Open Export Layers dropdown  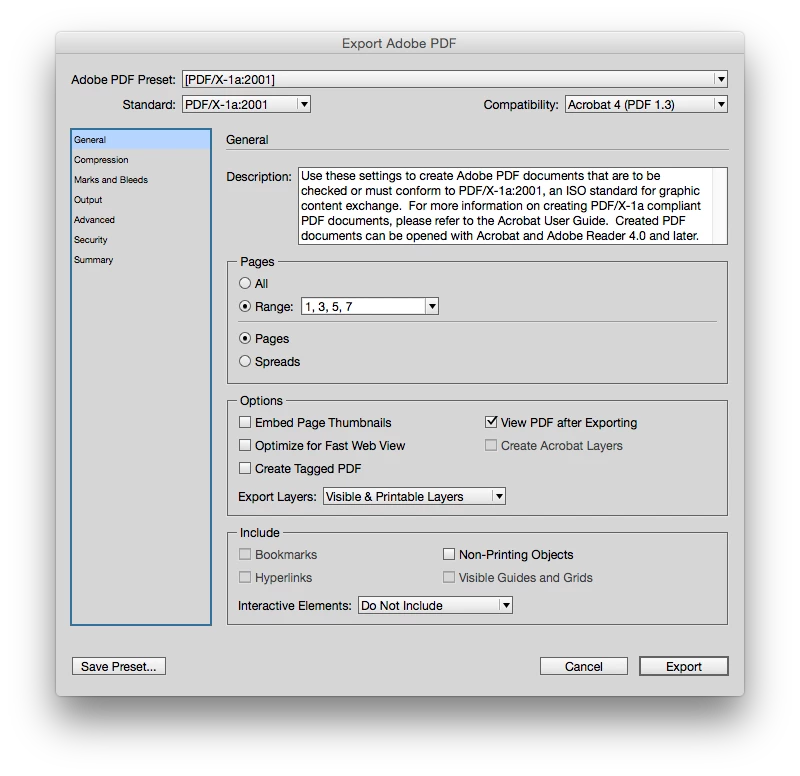coord(414,496)
